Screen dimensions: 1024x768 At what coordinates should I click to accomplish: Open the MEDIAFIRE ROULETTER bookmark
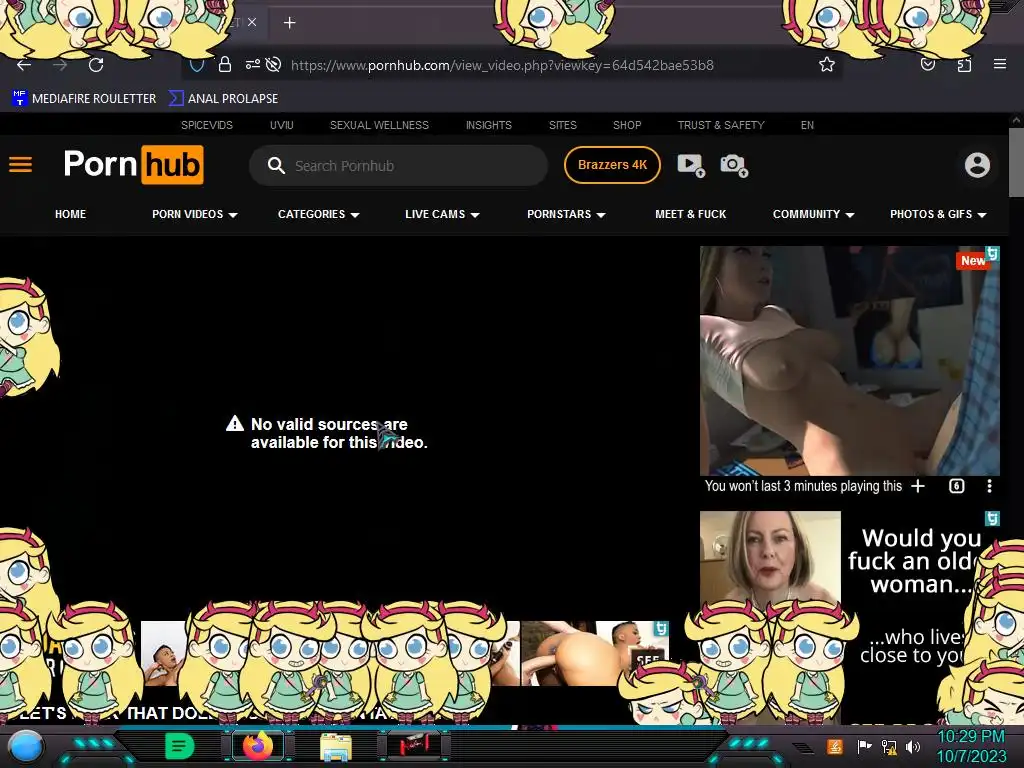tap(84, 99)
